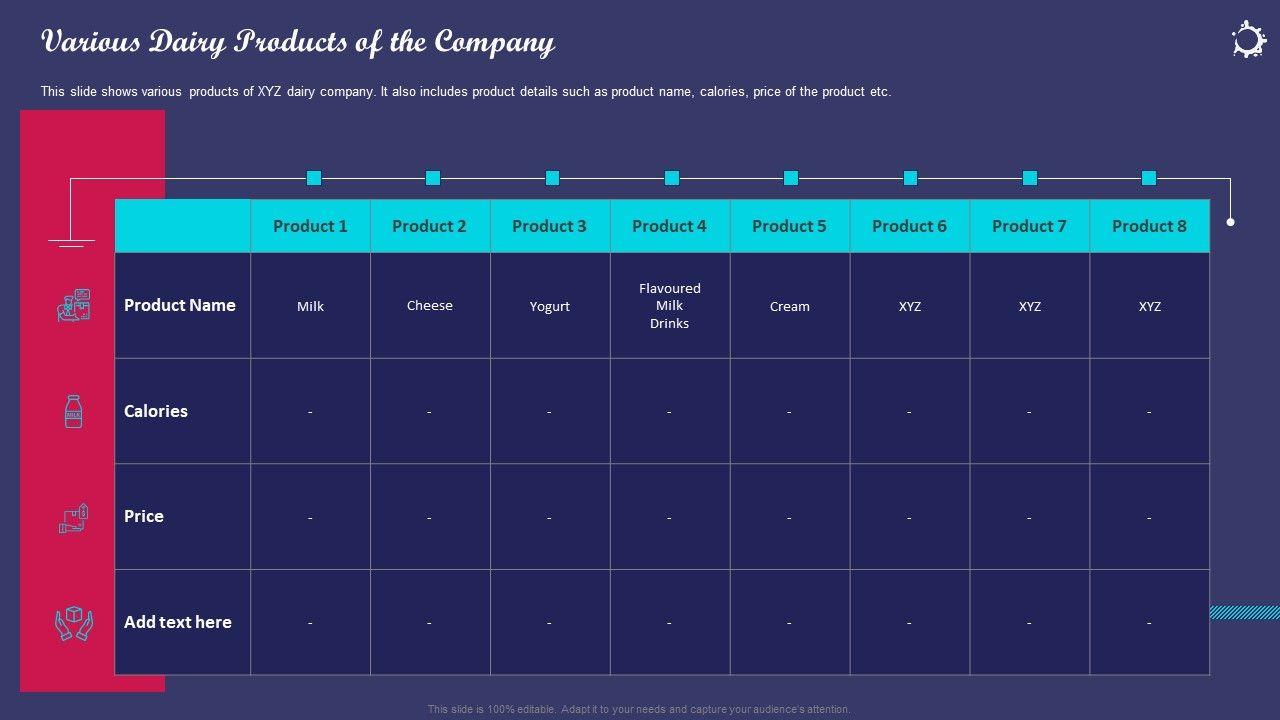Click the slide title Various Dairy Products
Image resolution: width=1280 pixels, height=720 pixels.
(298, 42)
